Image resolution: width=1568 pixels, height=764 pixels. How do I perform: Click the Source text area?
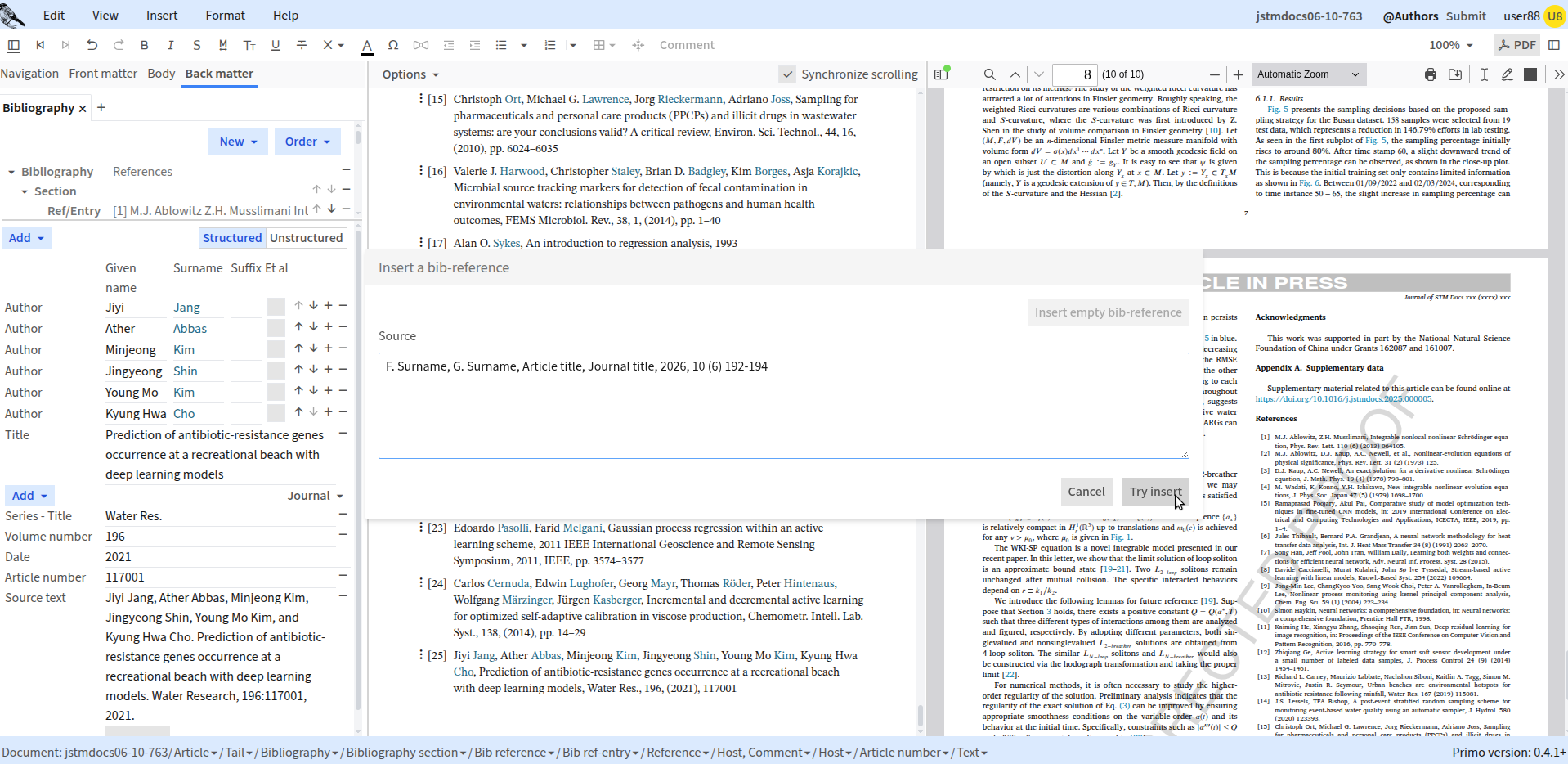pyautogui.click(x=783, y=406)
